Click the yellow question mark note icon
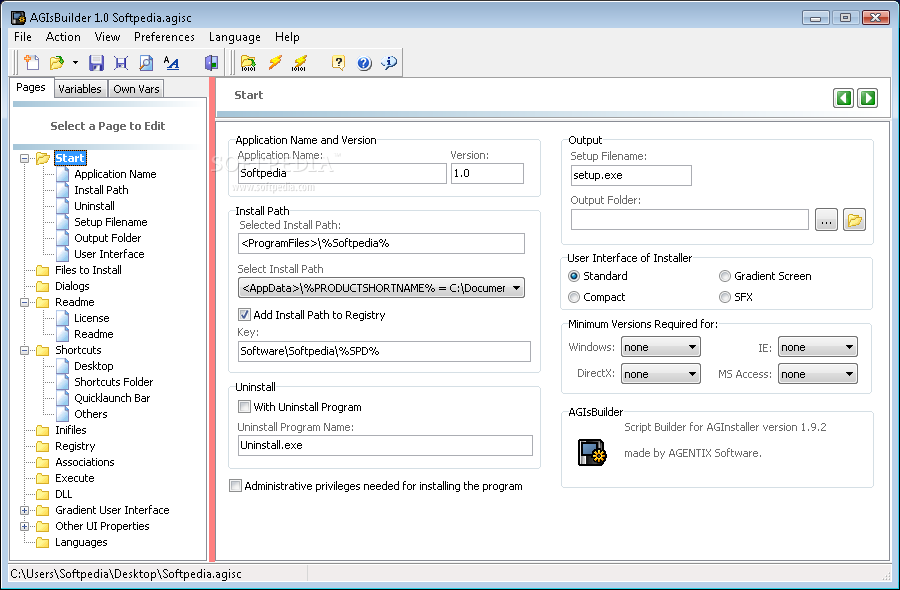900x590 pixels. tap(339, 63)
